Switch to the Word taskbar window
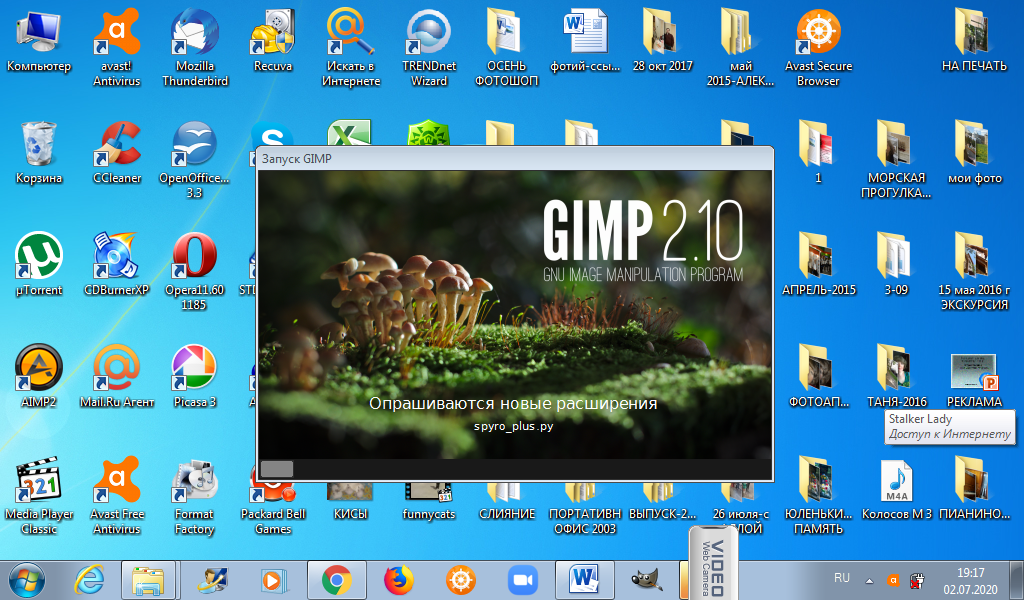The image size is (1024, 600). point(584,580)
